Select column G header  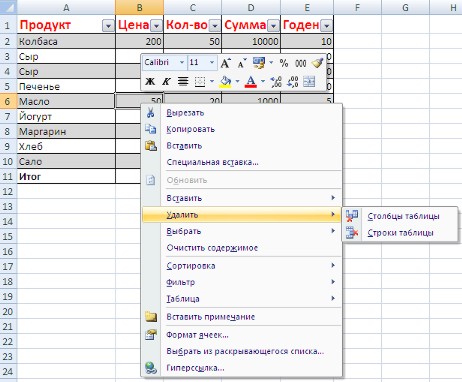[x=405, y=7]
